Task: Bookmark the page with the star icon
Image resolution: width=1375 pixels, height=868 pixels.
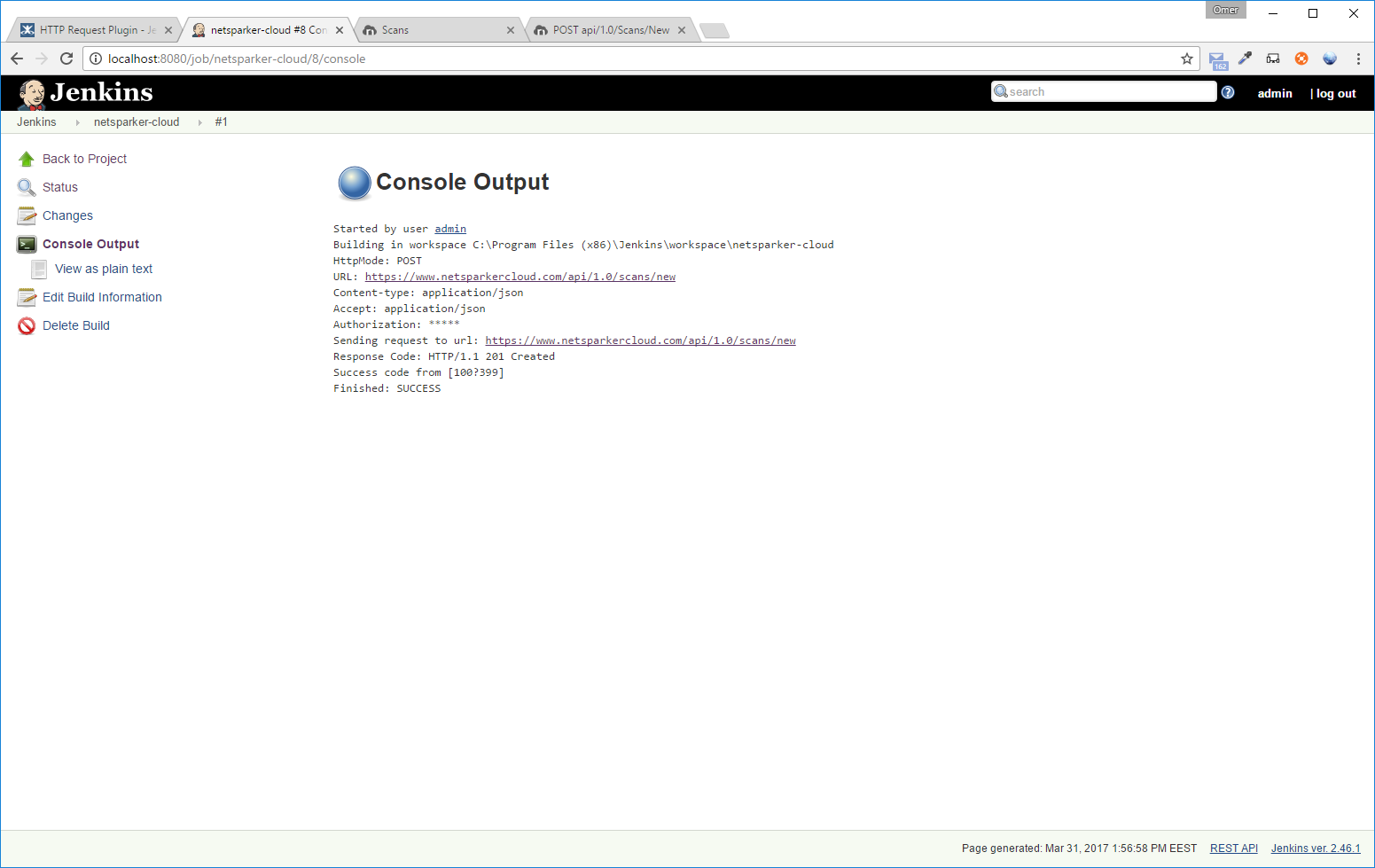Action: click(x=1187, y=59)
